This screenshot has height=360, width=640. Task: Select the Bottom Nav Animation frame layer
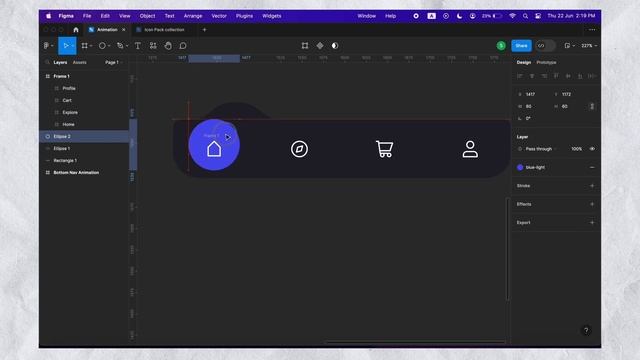(x=84, y=173)
